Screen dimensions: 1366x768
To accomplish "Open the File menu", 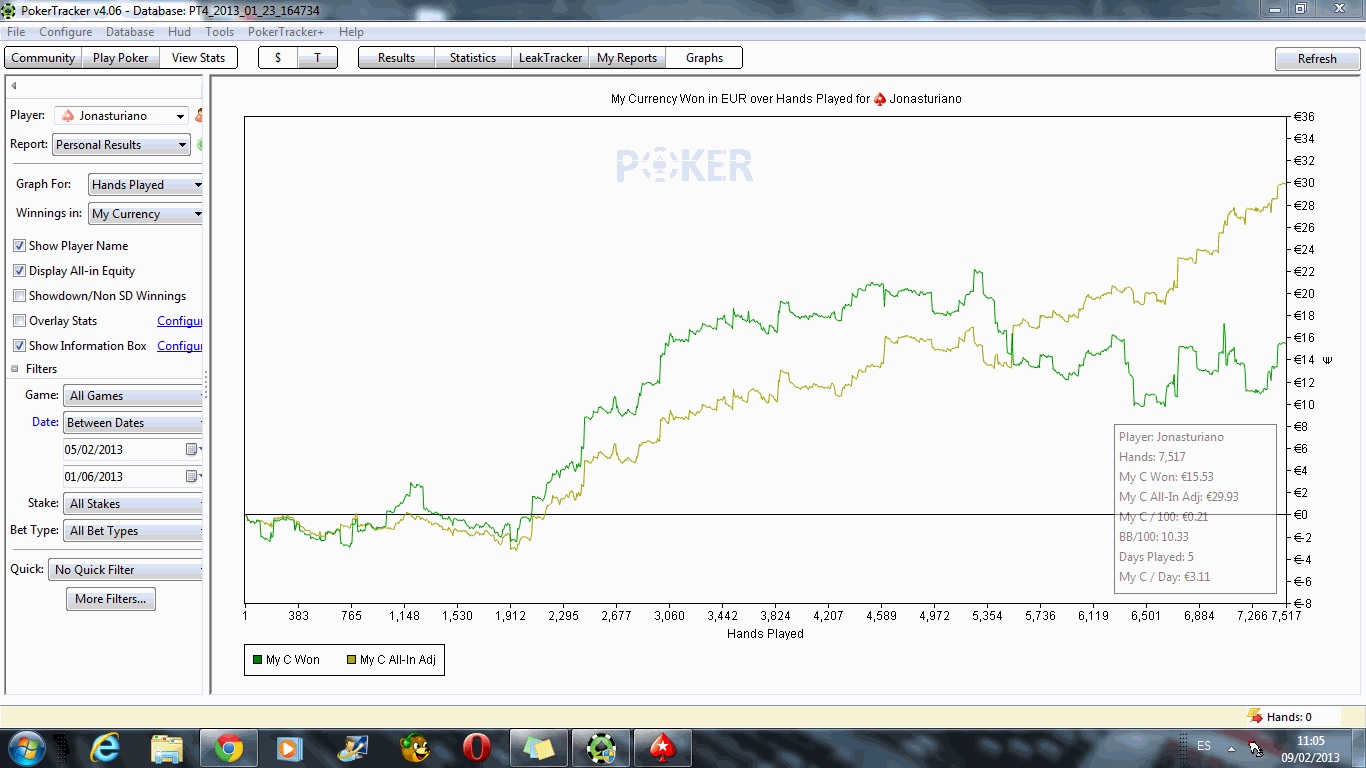I will [16, 32].
